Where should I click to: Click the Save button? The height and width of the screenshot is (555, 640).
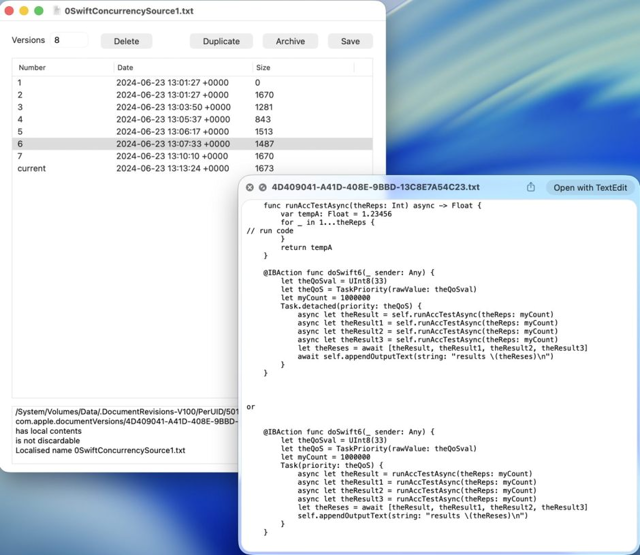(x=350, y=41)
